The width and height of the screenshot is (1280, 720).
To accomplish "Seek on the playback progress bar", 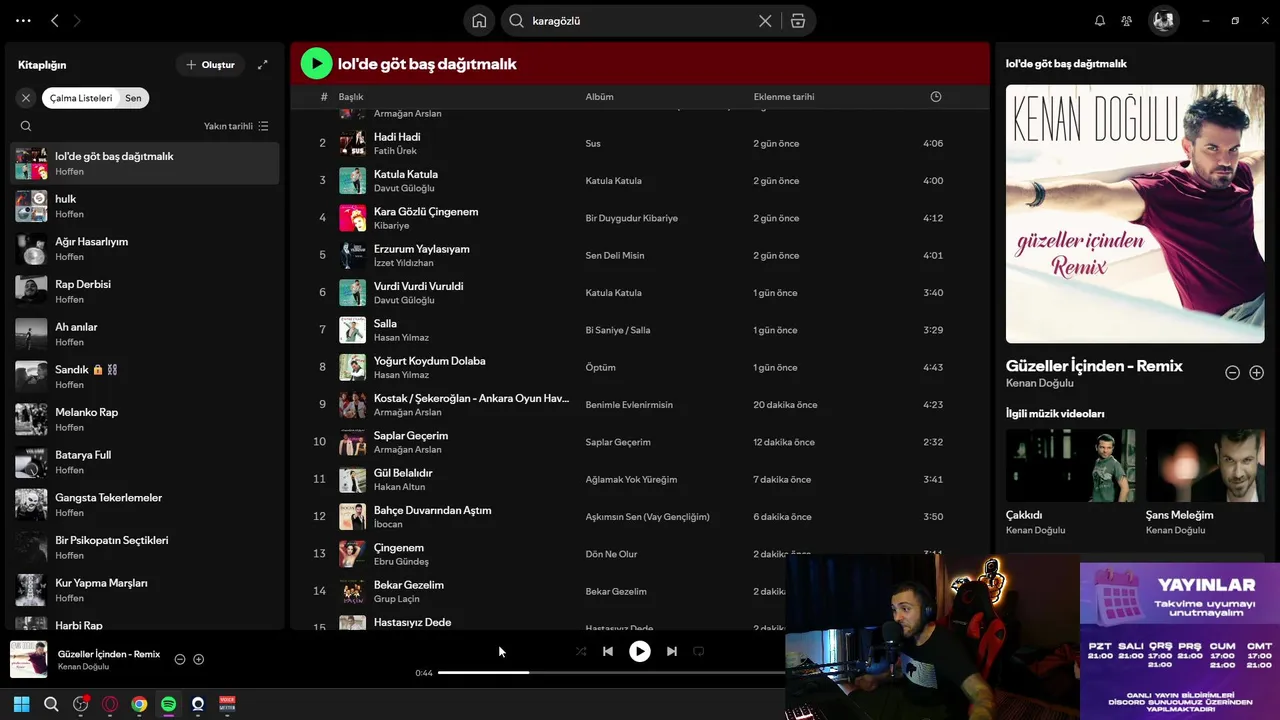I will click(612, 673).
